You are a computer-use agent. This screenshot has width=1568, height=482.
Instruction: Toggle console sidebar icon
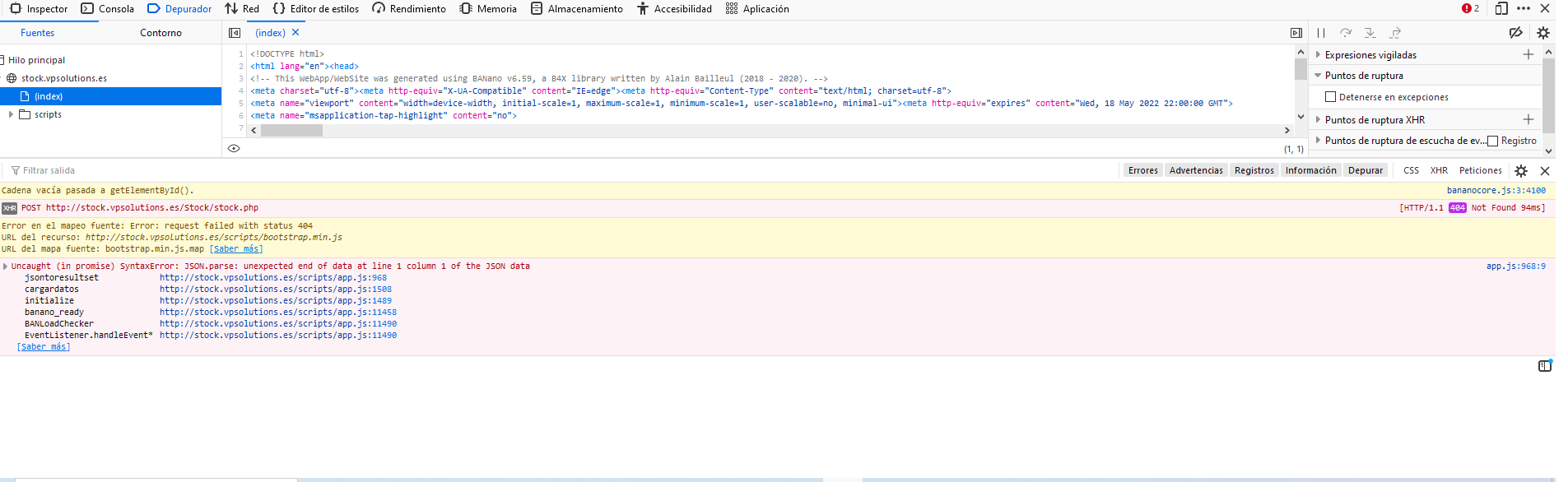(1545, 366)
